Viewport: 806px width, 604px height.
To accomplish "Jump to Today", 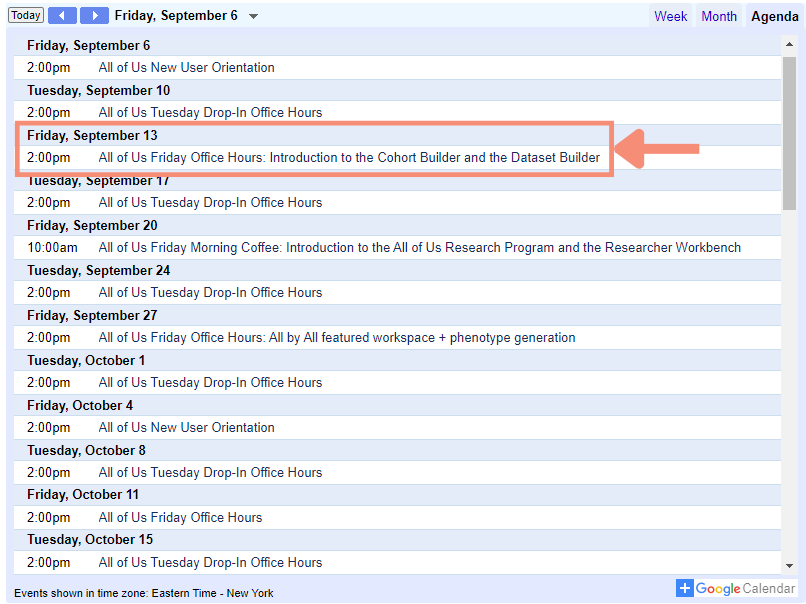I will 26,15.
